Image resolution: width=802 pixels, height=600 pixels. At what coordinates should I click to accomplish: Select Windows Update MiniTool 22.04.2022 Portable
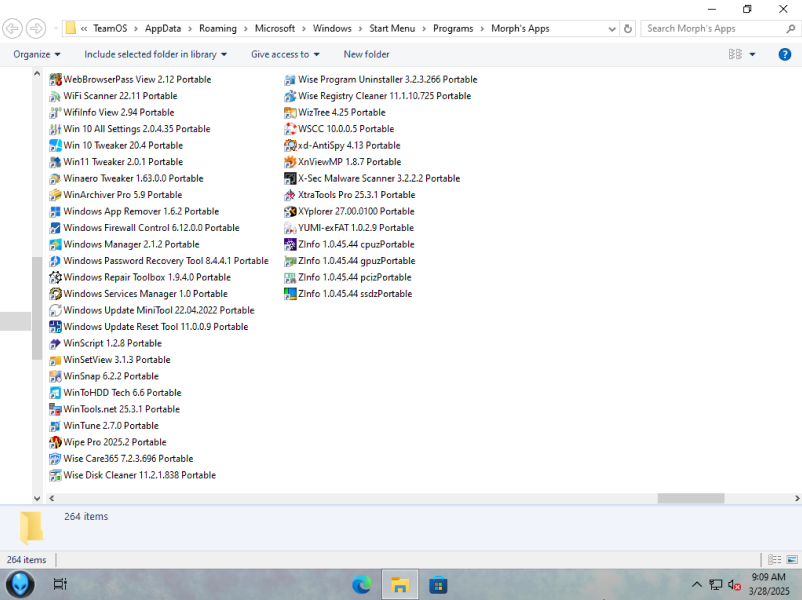click(151, 310)
